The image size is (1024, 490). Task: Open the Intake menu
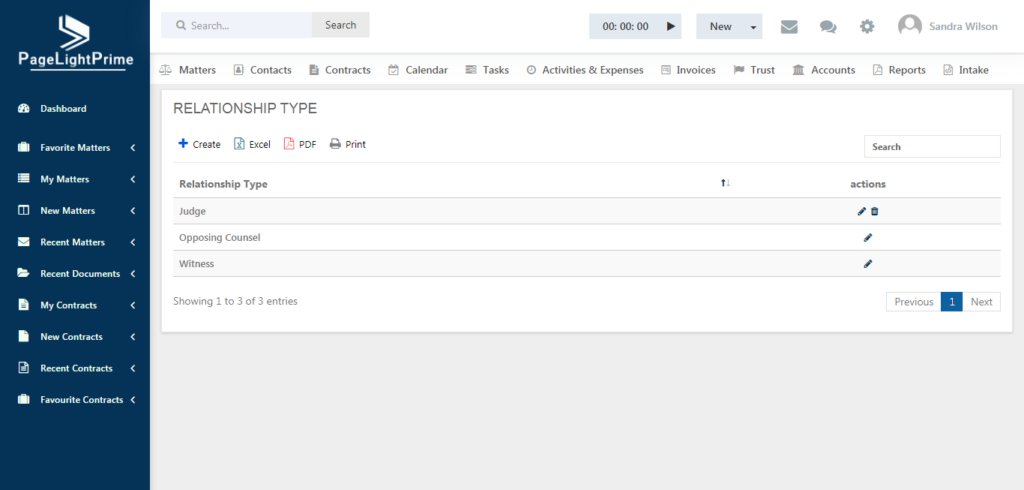[x=966, y=70]
